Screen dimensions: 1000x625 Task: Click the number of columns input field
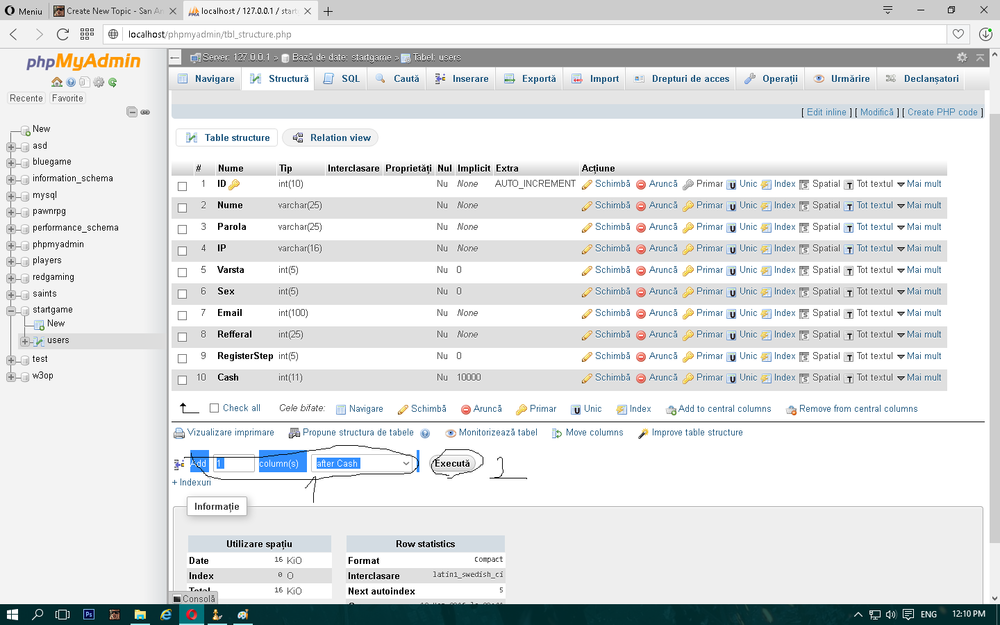click(234, 463)
